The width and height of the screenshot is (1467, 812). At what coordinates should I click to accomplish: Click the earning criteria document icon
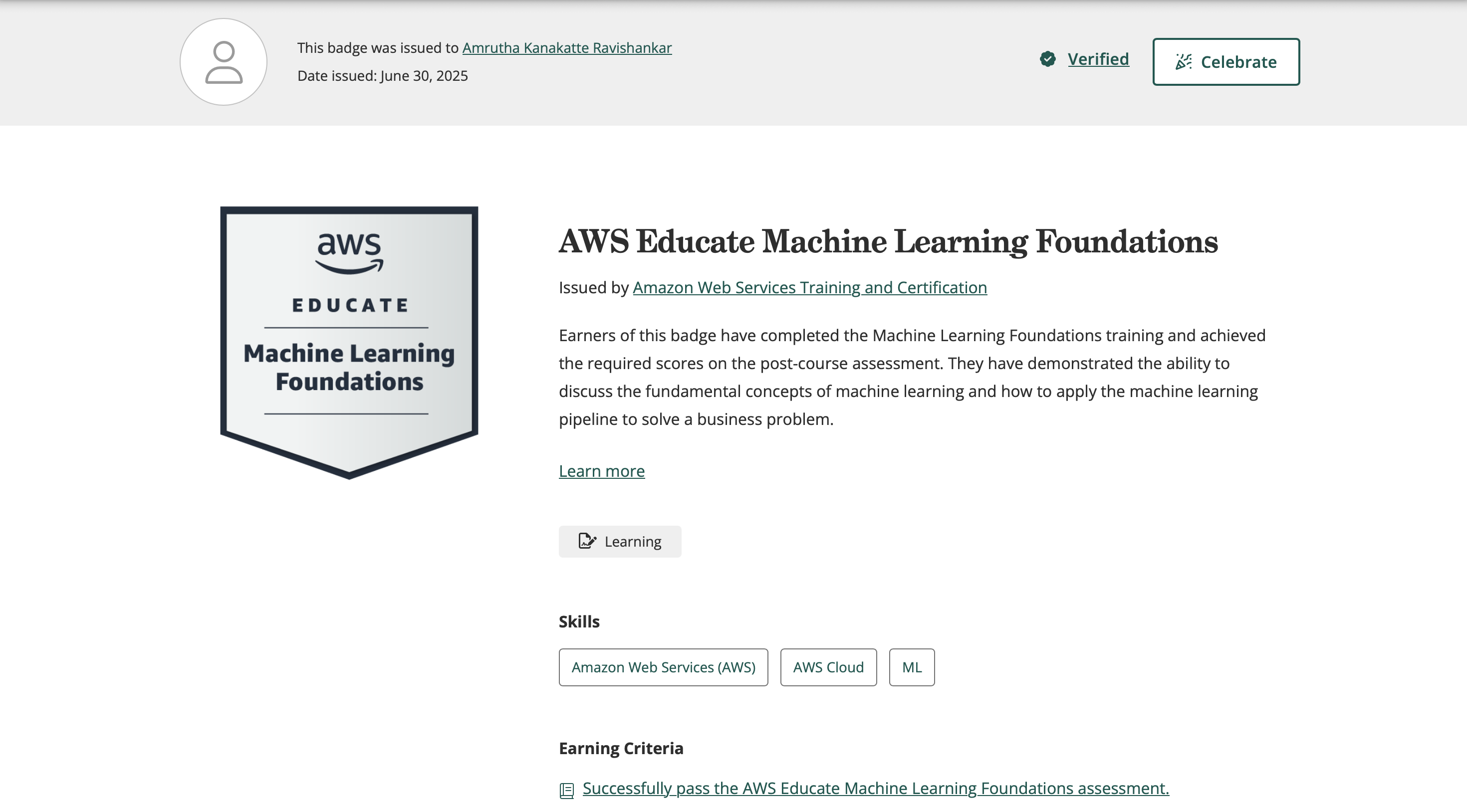pos(567,791)
